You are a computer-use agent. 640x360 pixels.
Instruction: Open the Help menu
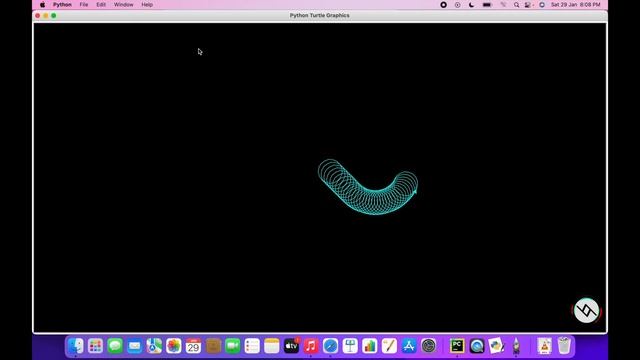tap(147, 5)
